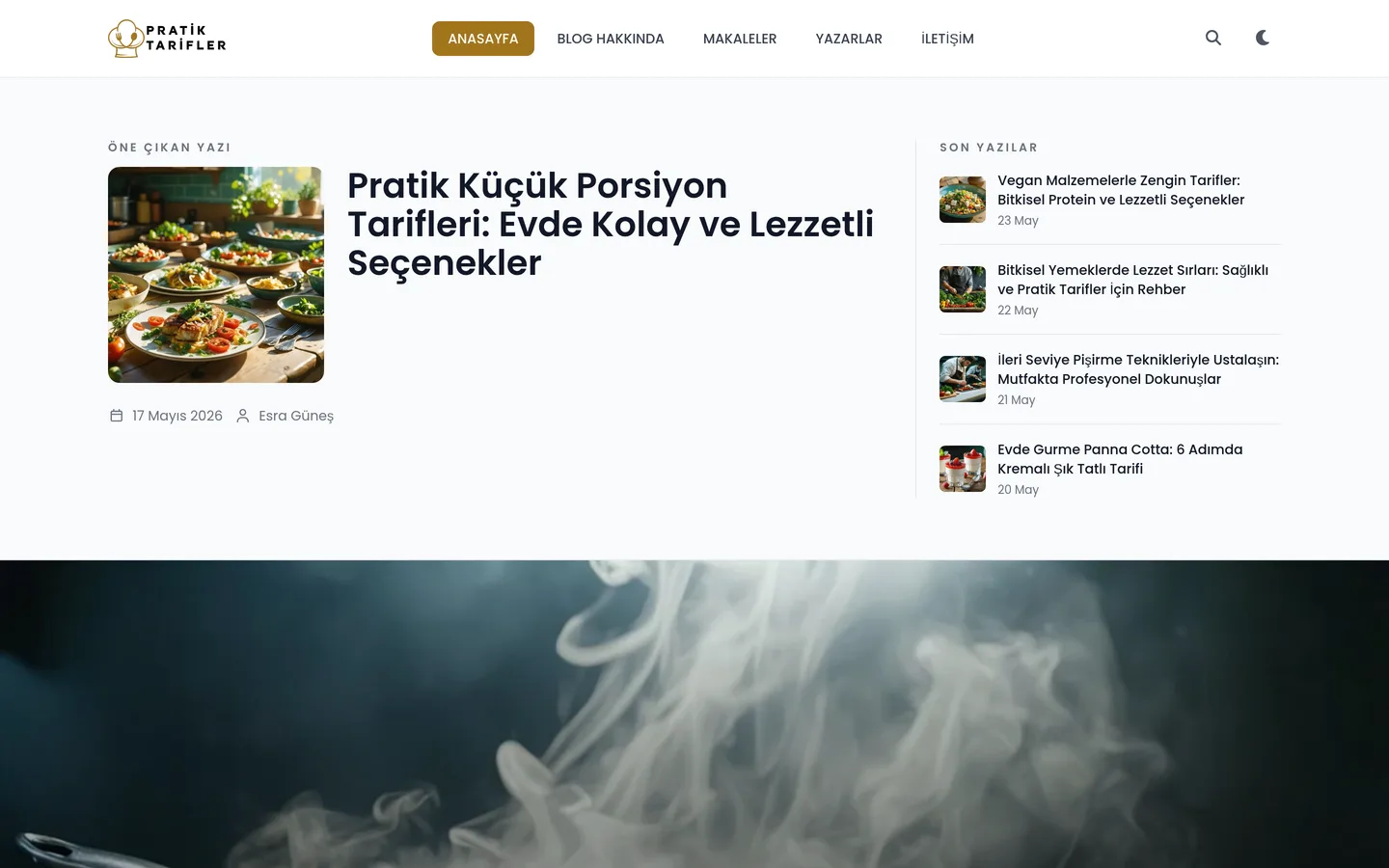Toggle dark mode with the moon icon
This screenshot has height=868, width=1389.
pyautogui.click(x=1263, y=38)
